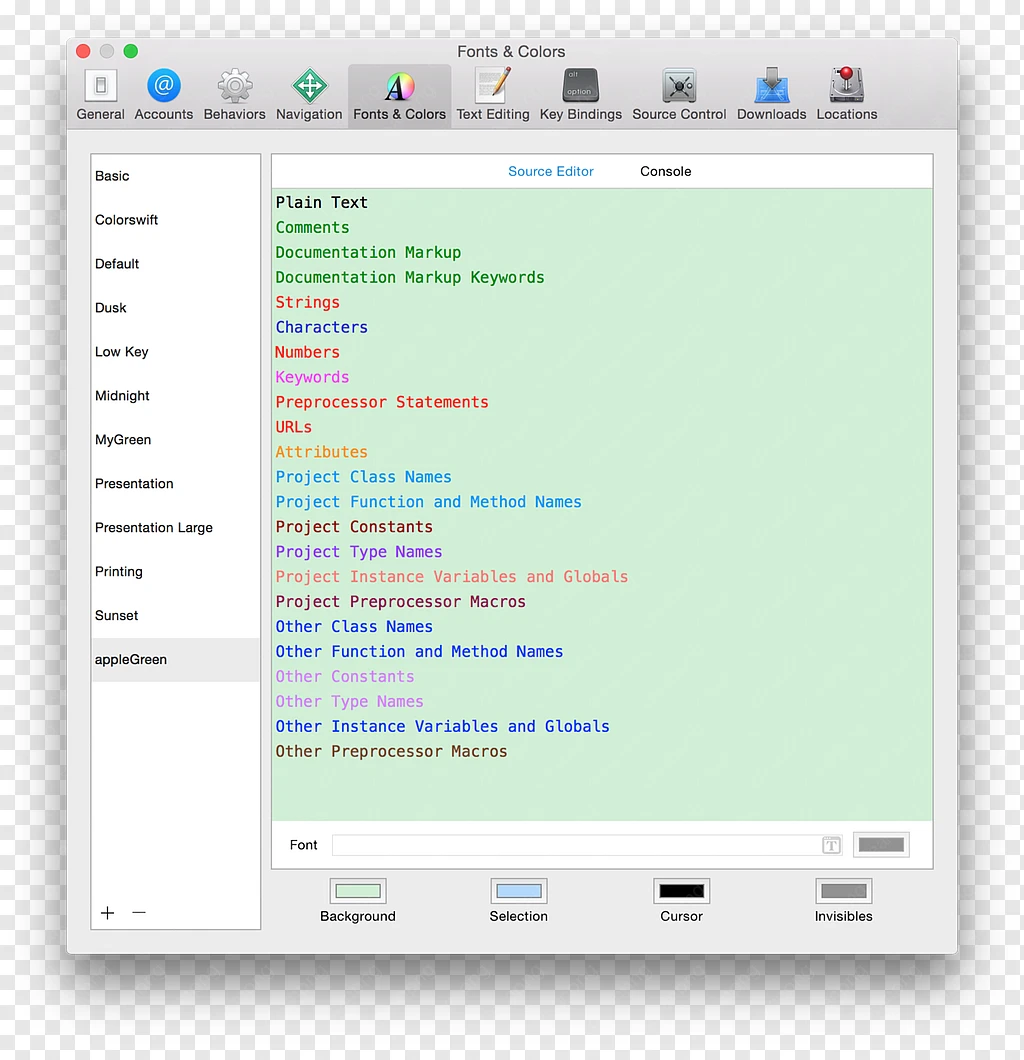
Task: Open the Accounts preferences pane
Action: [164, 95]
